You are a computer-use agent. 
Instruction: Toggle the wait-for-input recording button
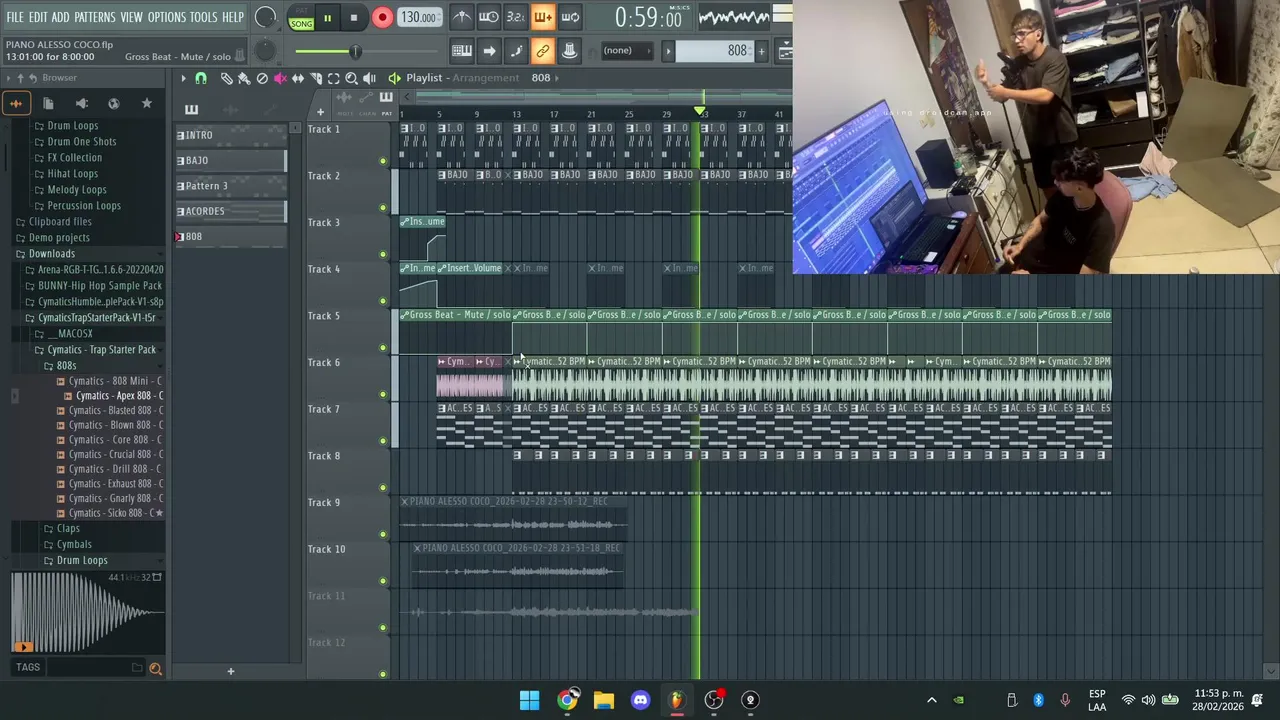point(488,17)
